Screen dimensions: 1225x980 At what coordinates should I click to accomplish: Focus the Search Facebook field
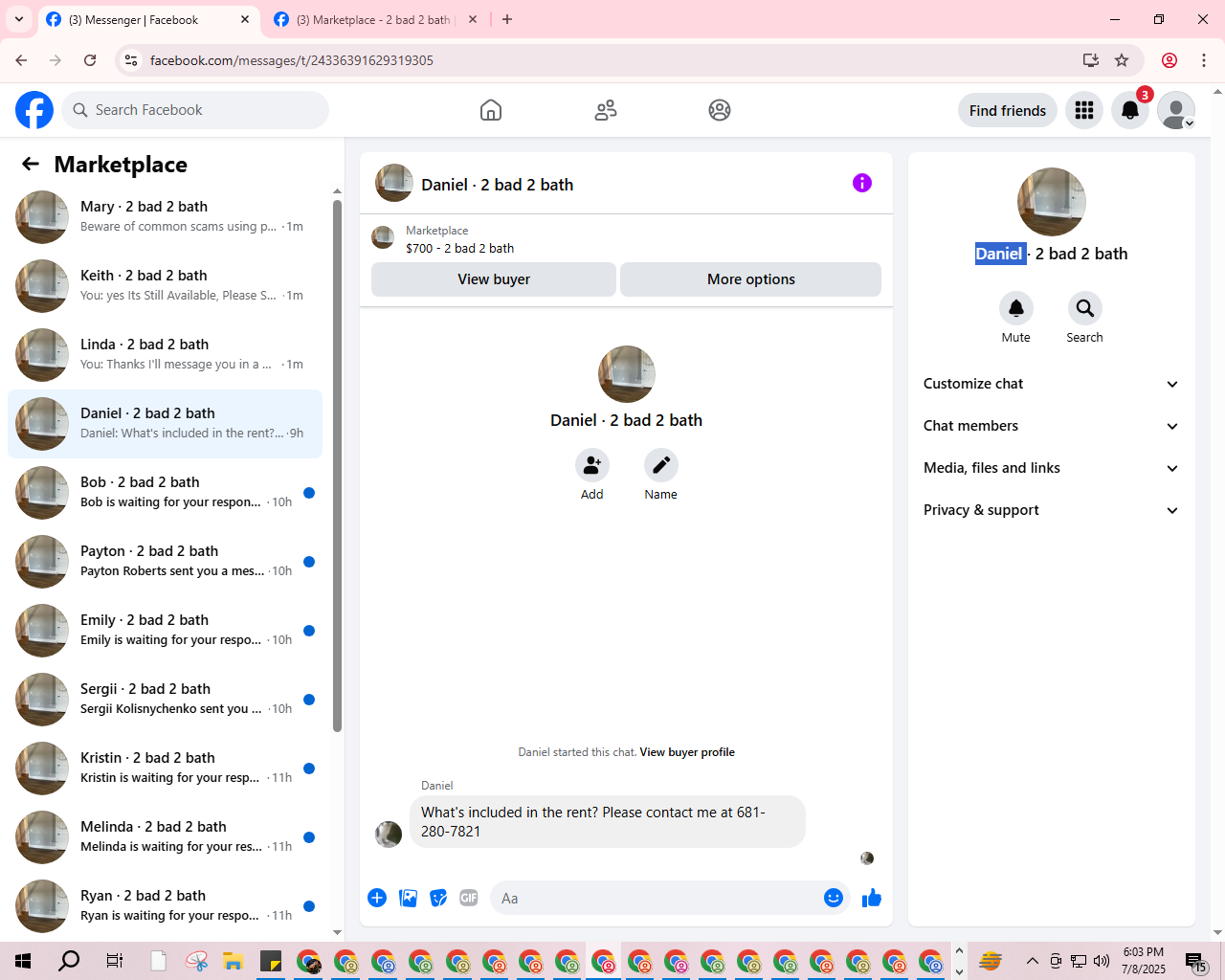pyautogui.click(x=195, y=110)
